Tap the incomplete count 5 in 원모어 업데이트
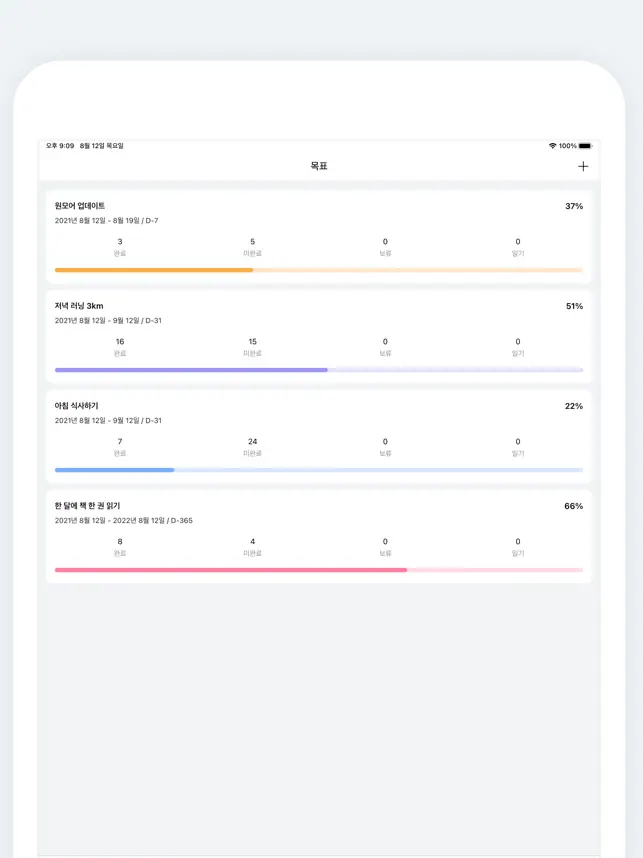 coord(252,242)
